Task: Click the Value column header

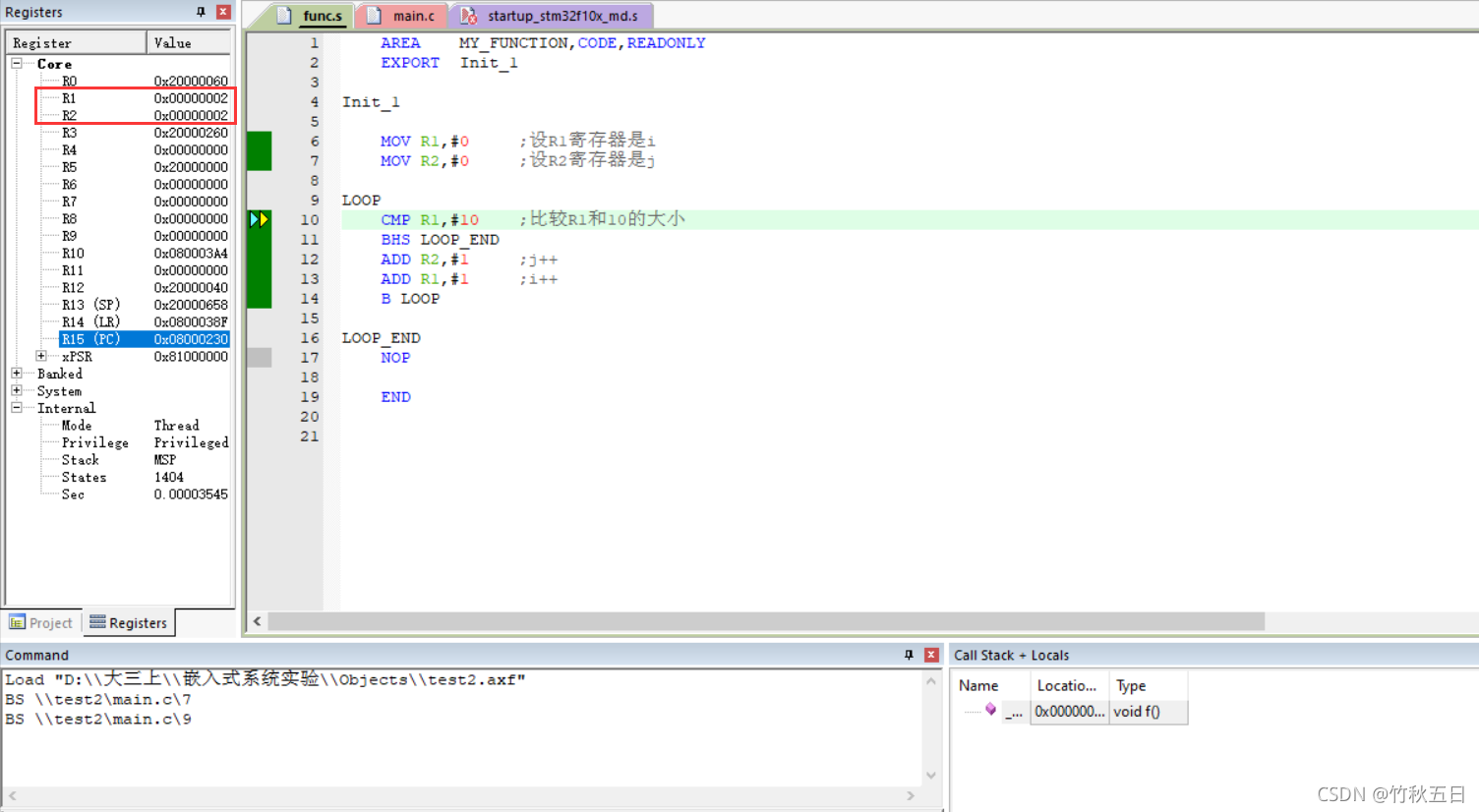Action: coord(189,43)
